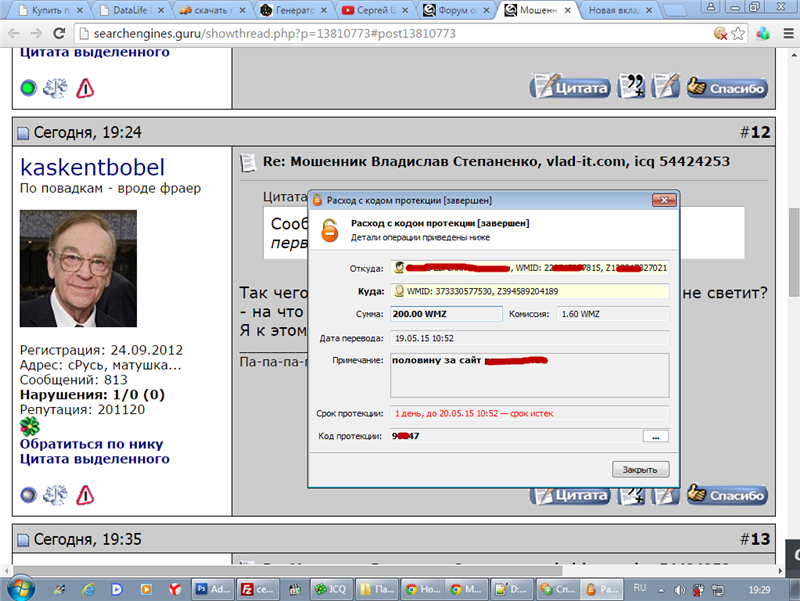Click the browser back arrow
This screenshot has height=601, width=800.
click(14, 34)
